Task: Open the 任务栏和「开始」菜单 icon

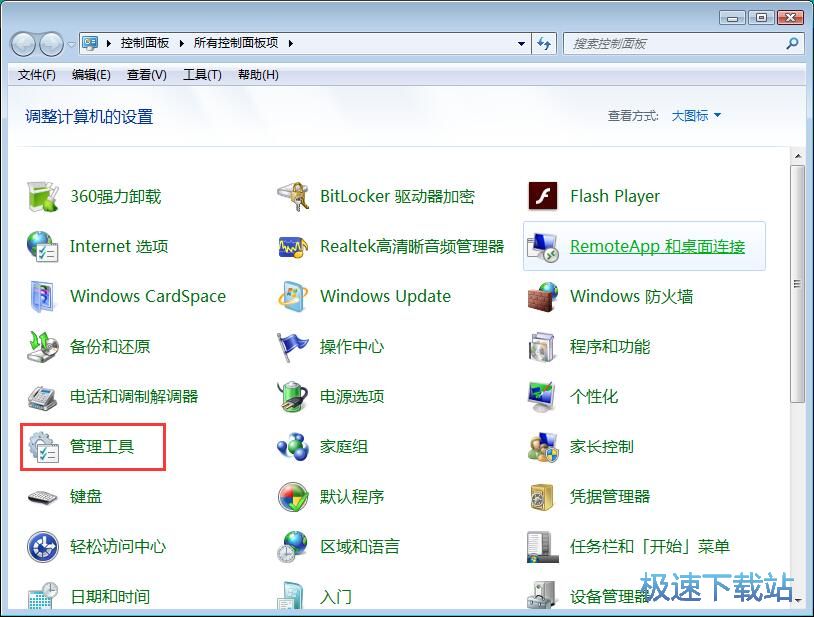Action: tap(542, 546)
